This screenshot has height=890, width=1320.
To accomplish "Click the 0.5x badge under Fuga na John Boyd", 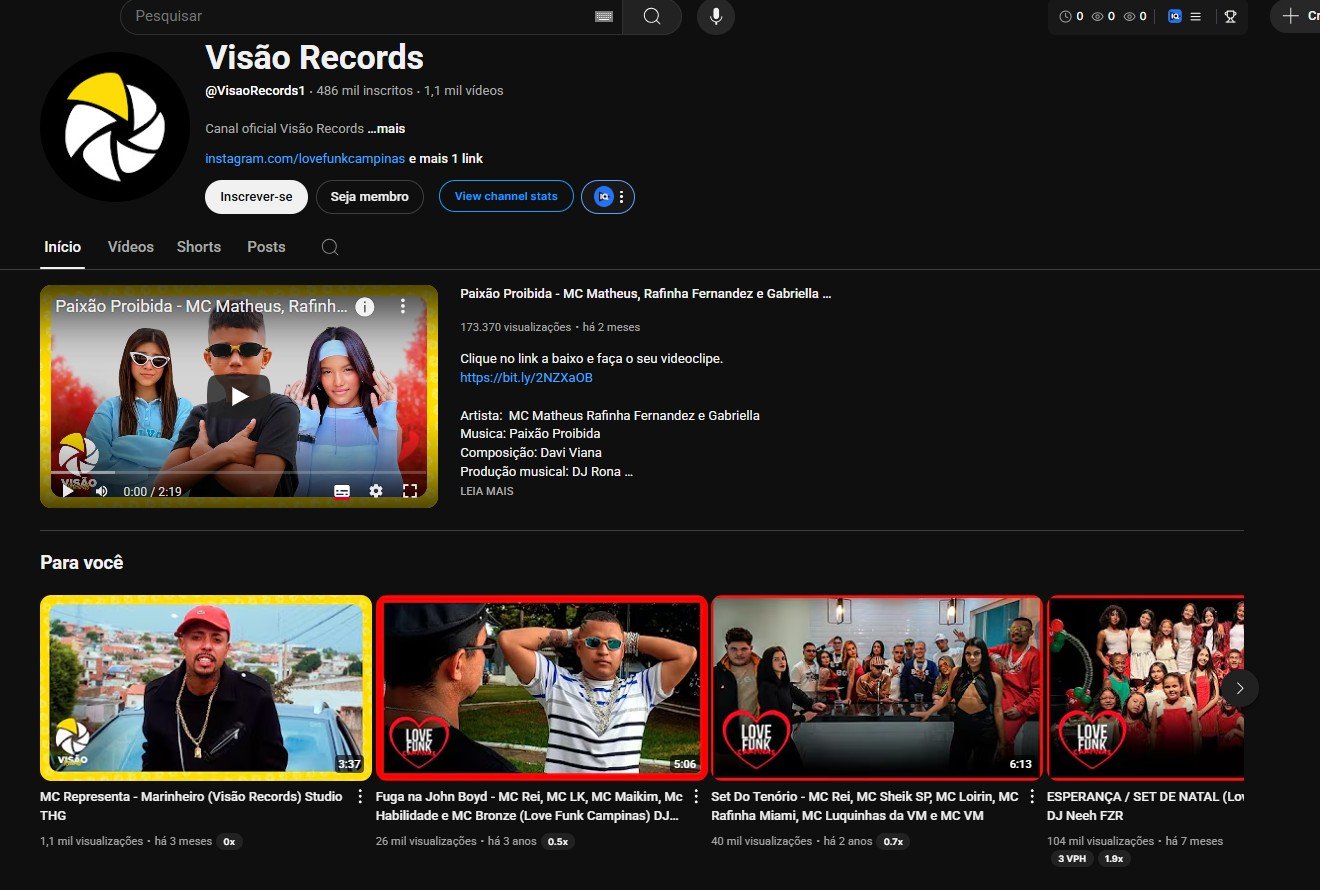I will point(558,842).
